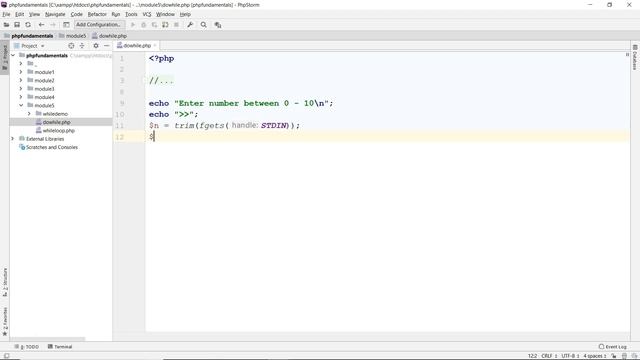Open the Edit menu

tap(20, 14)
